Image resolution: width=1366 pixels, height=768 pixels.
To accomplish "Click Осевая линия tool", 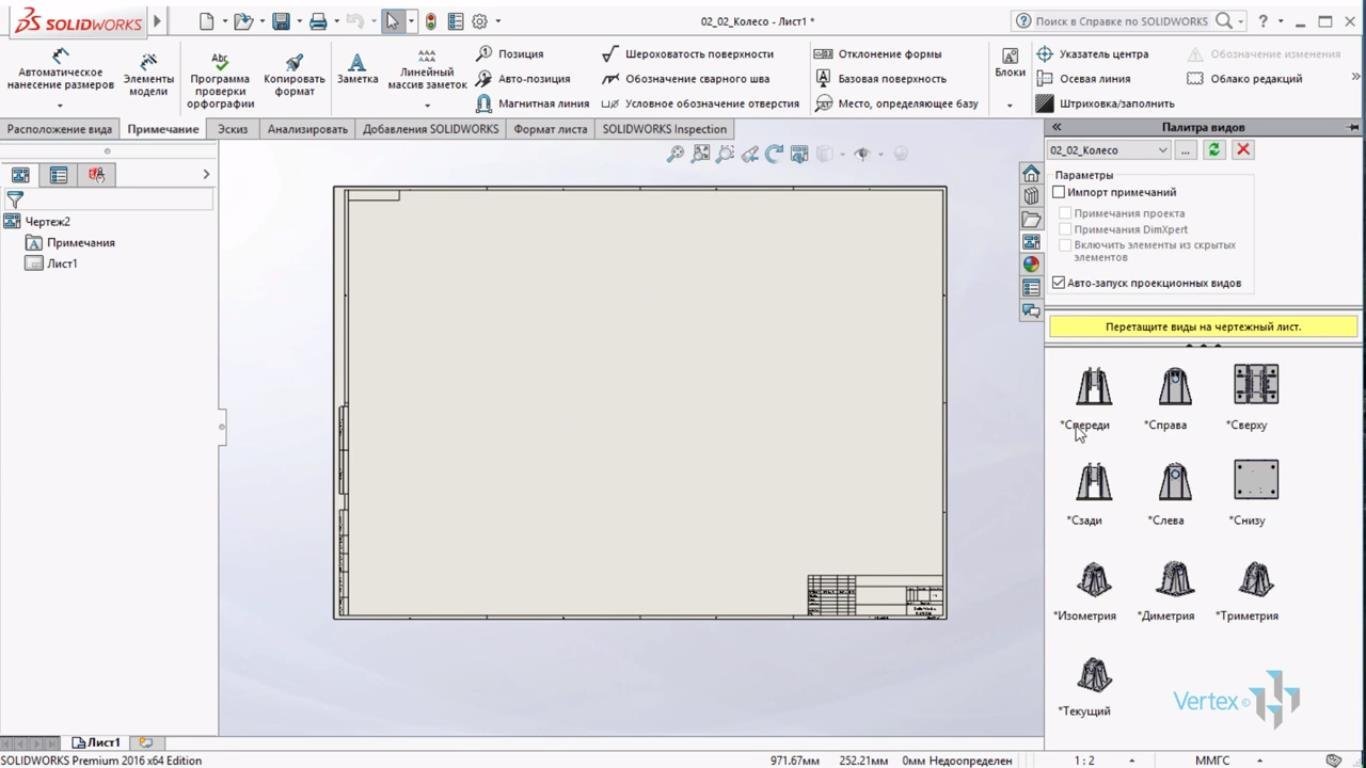I will [x=1083, y=79].
